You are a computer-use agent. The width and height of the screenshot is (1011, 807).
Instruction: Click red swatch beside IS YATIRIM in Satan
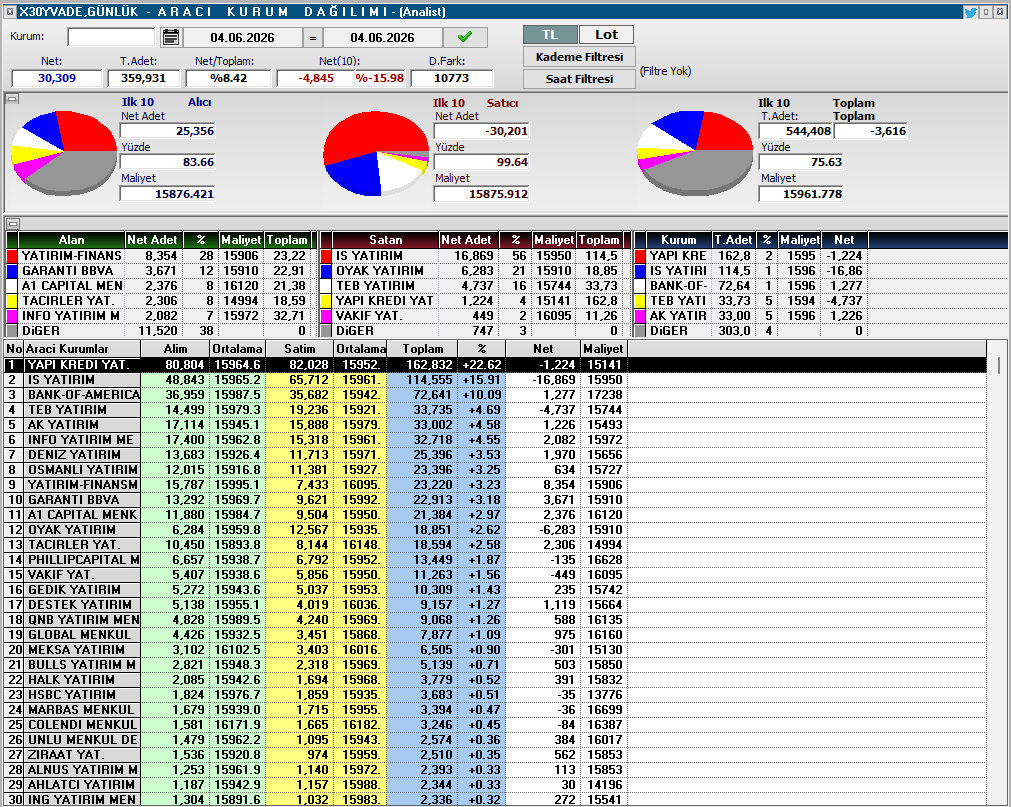(326, 256)
